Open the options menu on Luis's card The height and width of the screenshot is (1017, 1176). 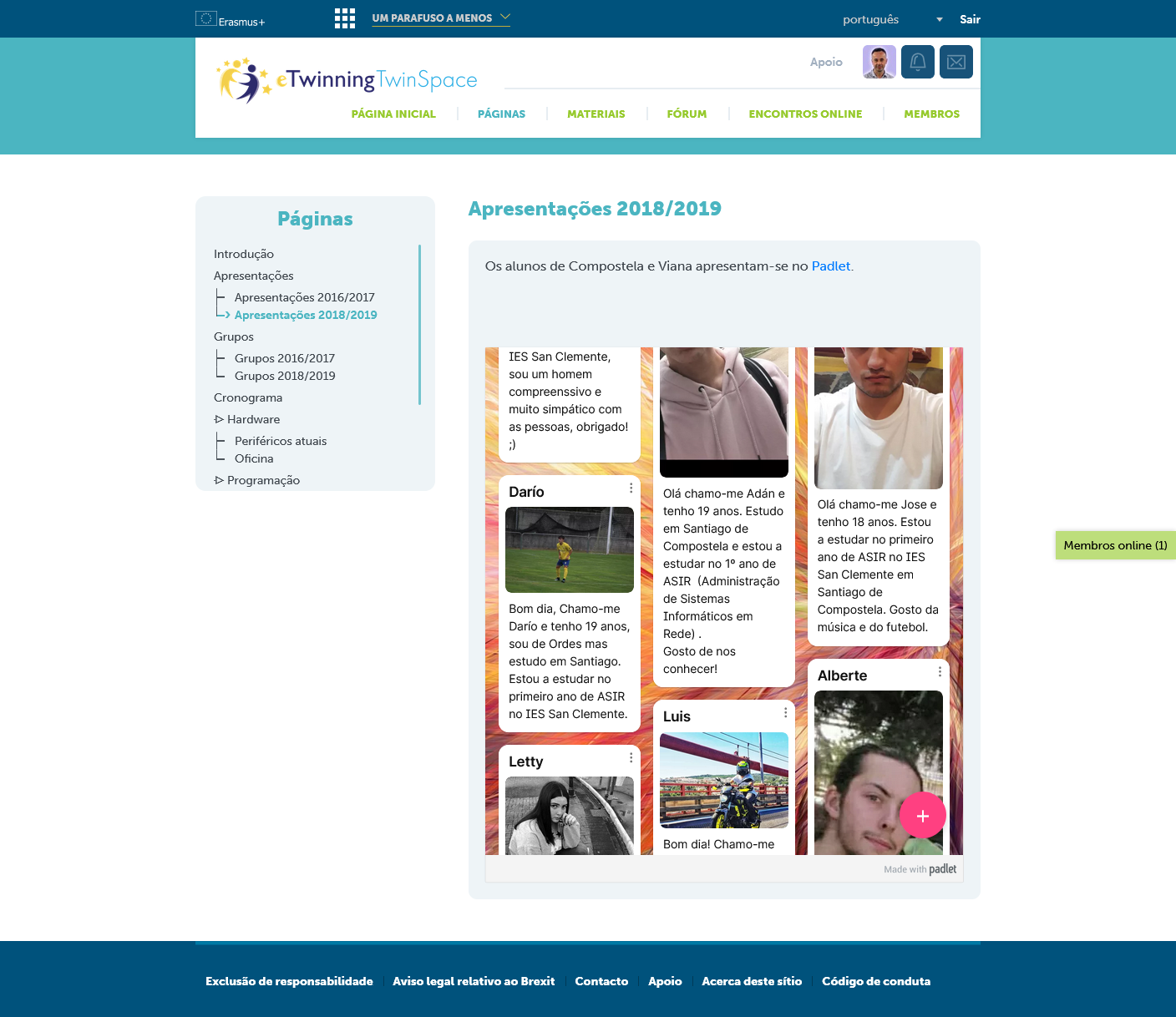(785, 712)
